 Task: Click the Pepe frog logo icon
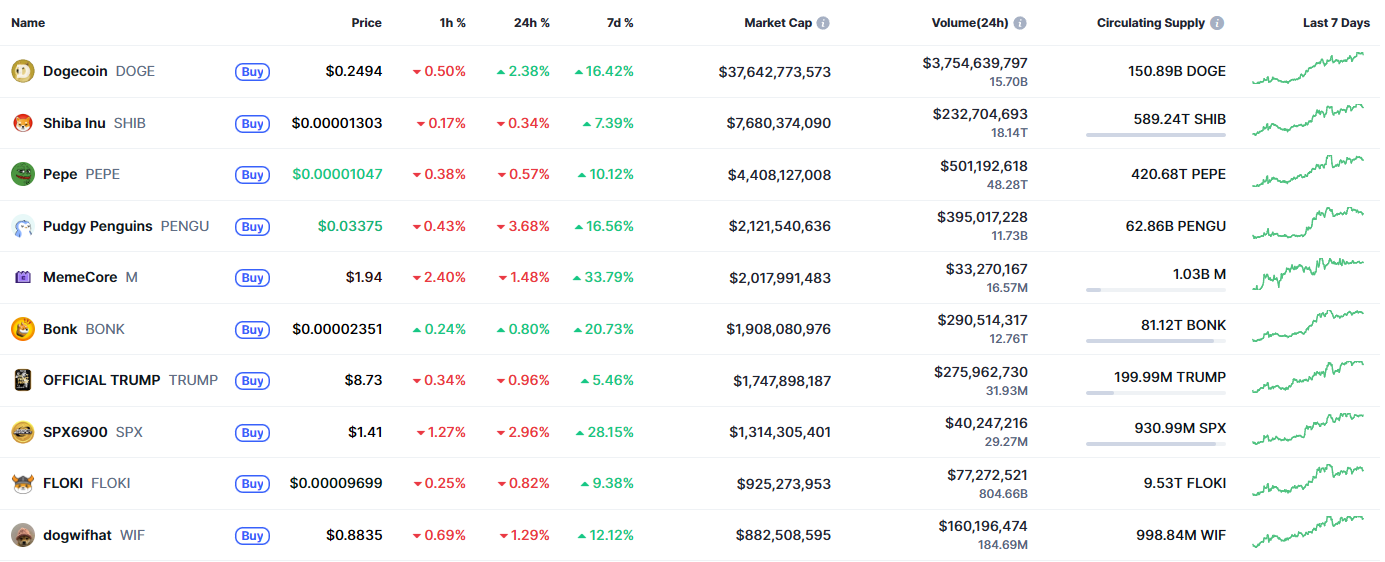click(x=22, y=174)
